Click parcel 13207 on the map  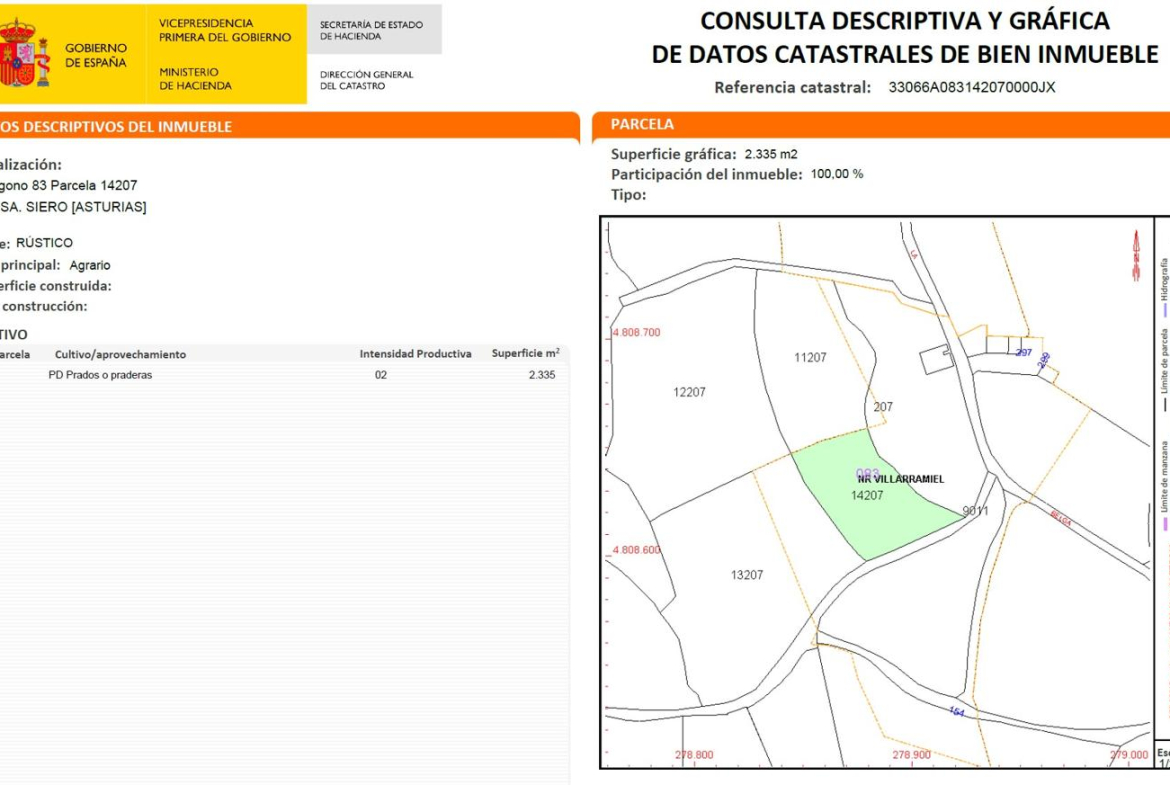(x=746, y=575)
